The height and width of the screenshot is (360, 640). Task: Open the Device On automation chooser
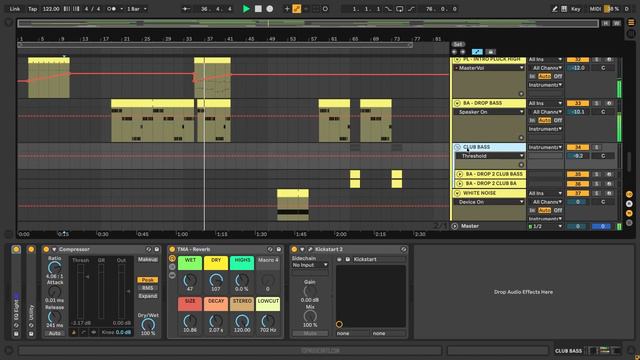[489, 202]
